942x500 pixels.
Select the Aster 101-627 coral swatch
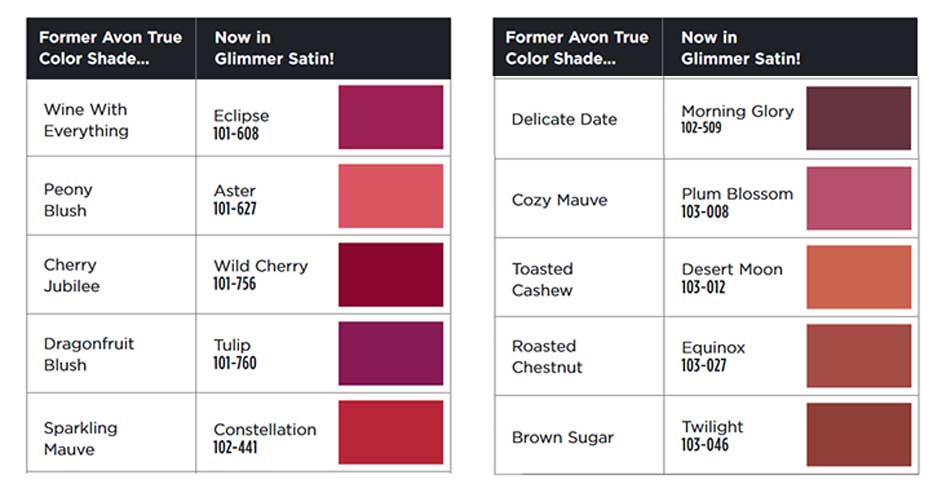coord(390,196)
